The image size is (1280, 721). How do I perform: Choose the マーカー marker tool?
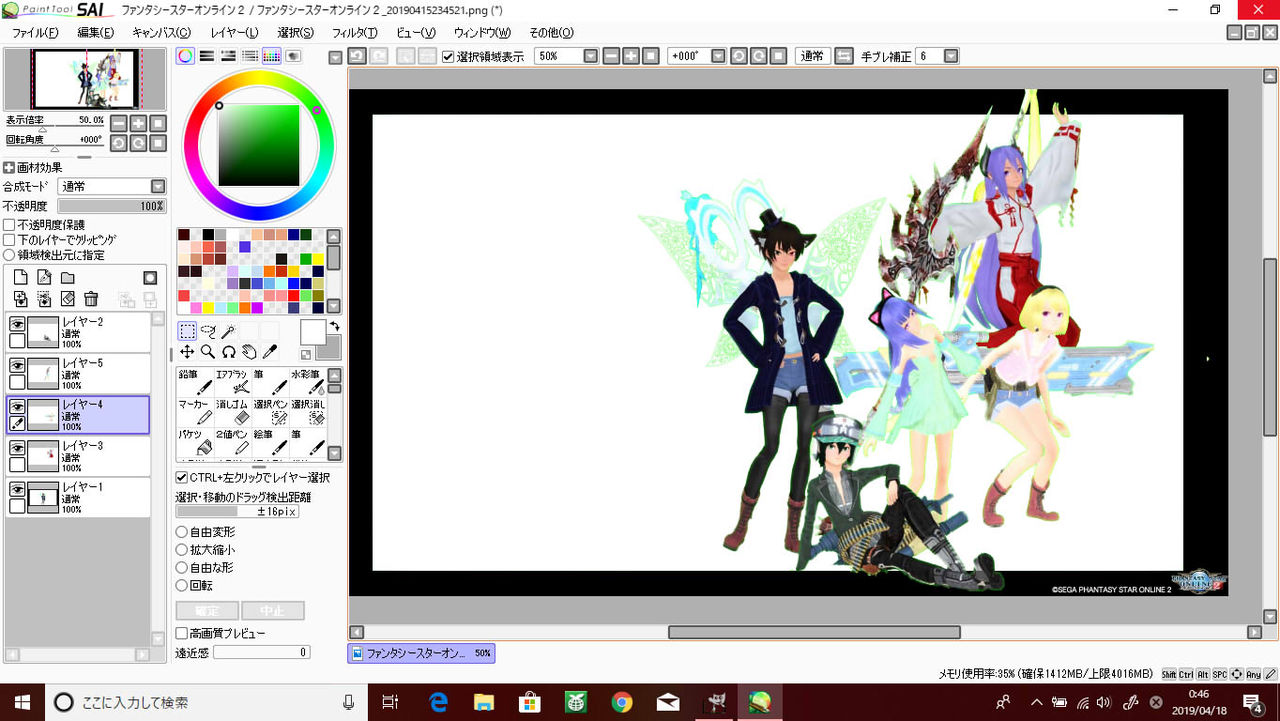coord(195,411)
